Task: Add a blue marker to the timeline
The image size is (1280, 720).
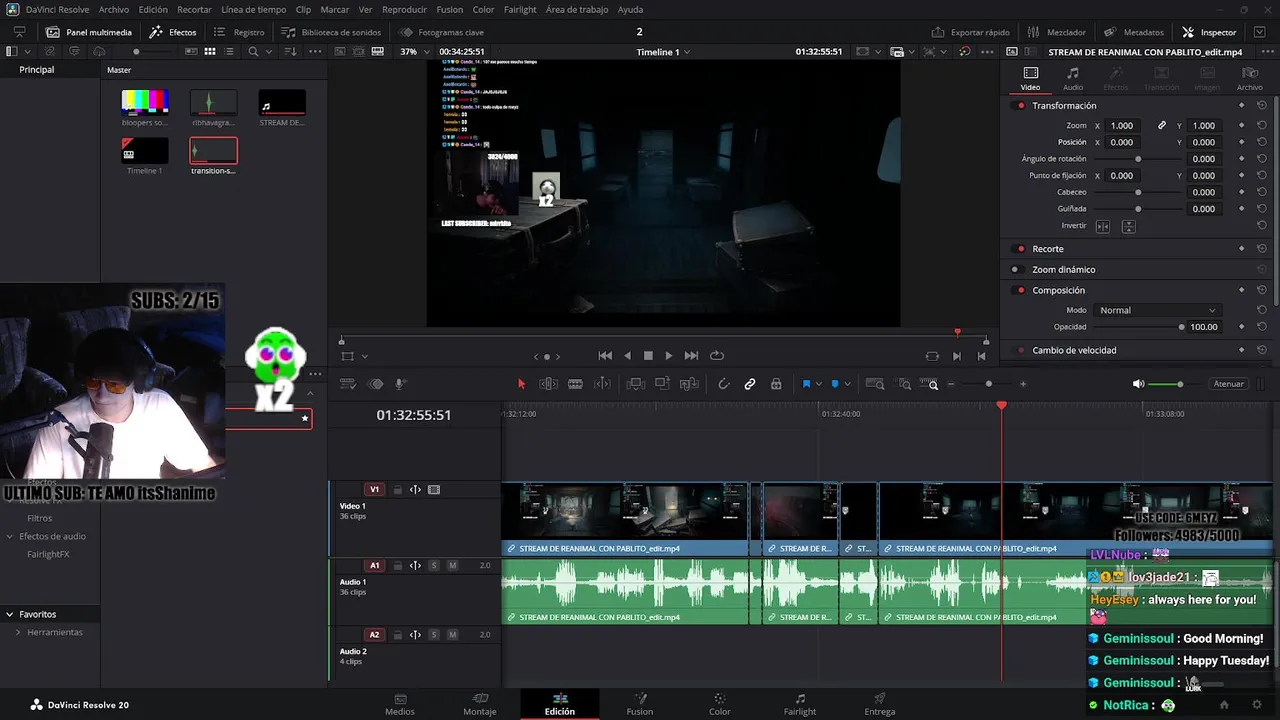Action: [x=835, y=384]
